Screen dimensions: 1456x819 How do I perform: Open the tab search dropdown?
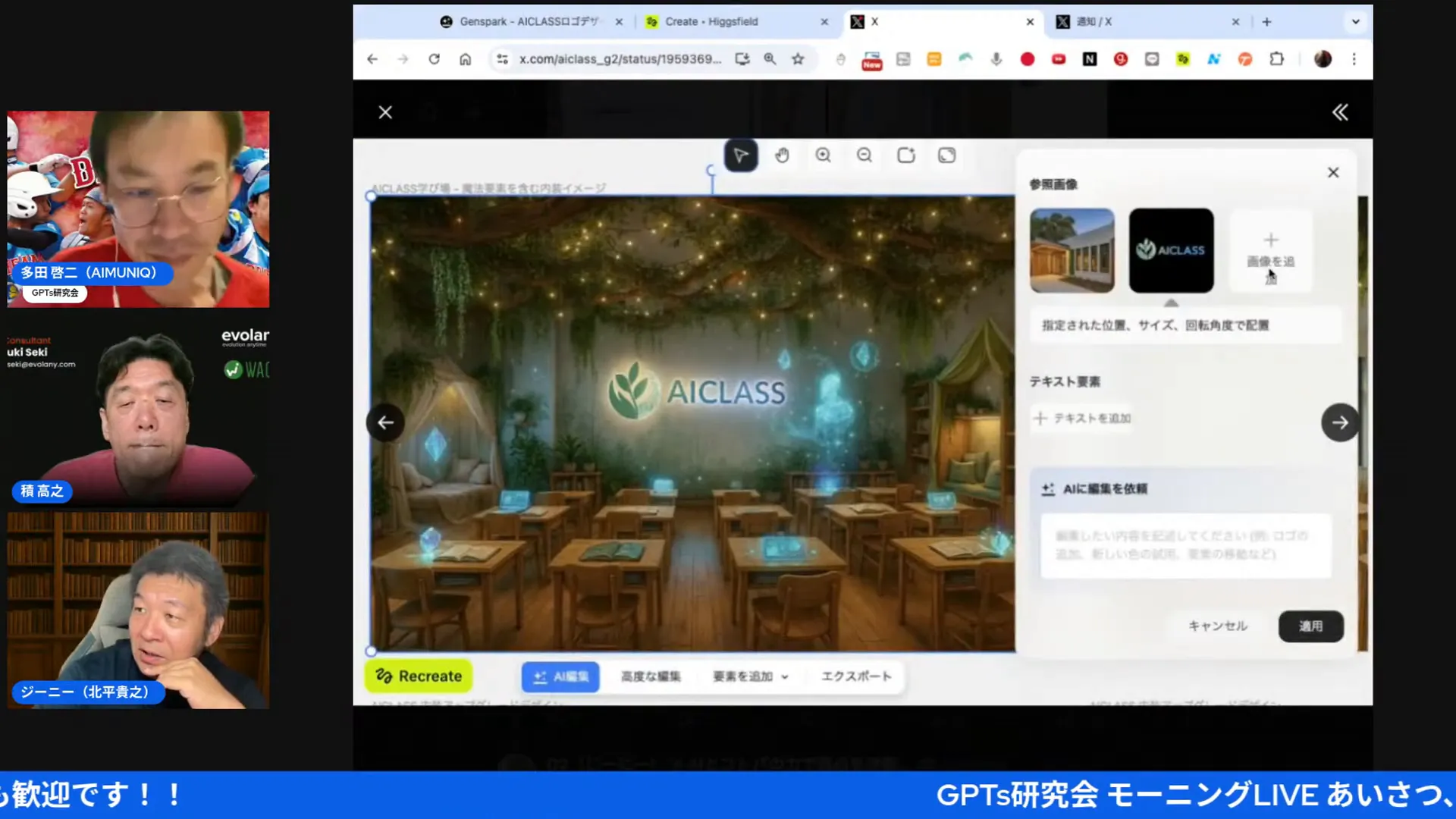(x=1355, y=22)
